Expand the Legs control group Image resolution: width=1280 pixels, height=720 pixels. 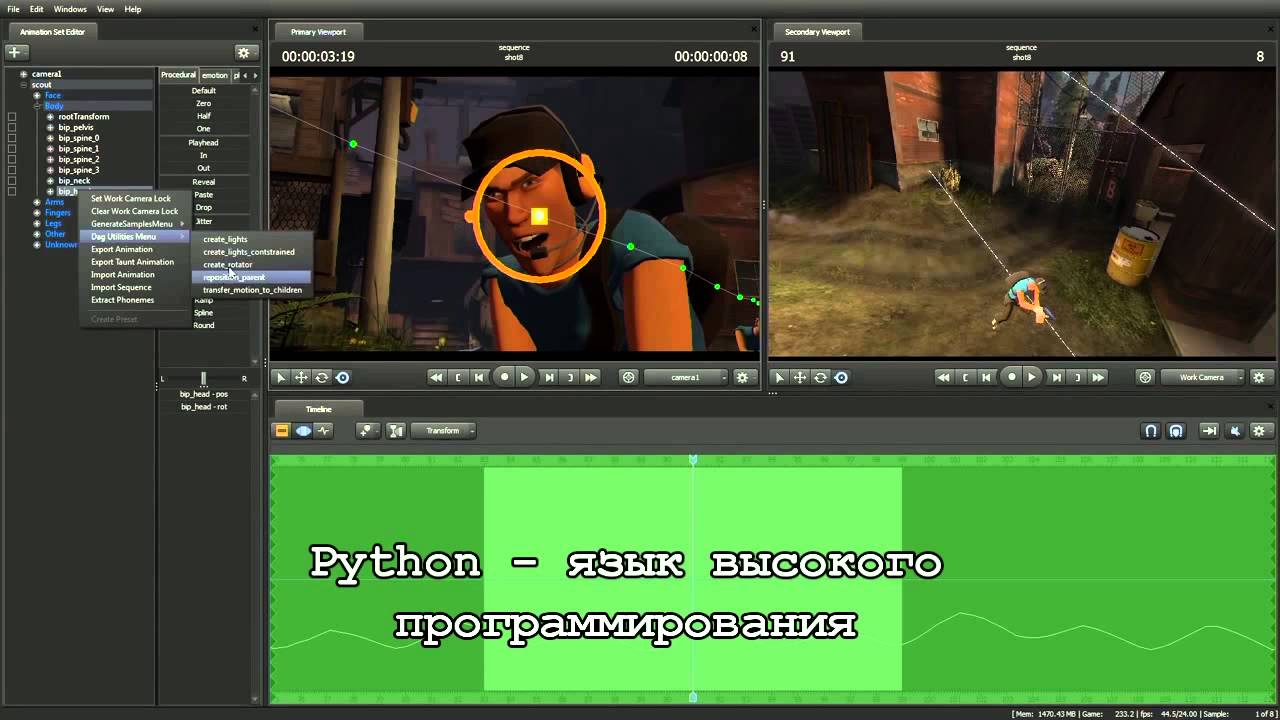tap(37, 224)
